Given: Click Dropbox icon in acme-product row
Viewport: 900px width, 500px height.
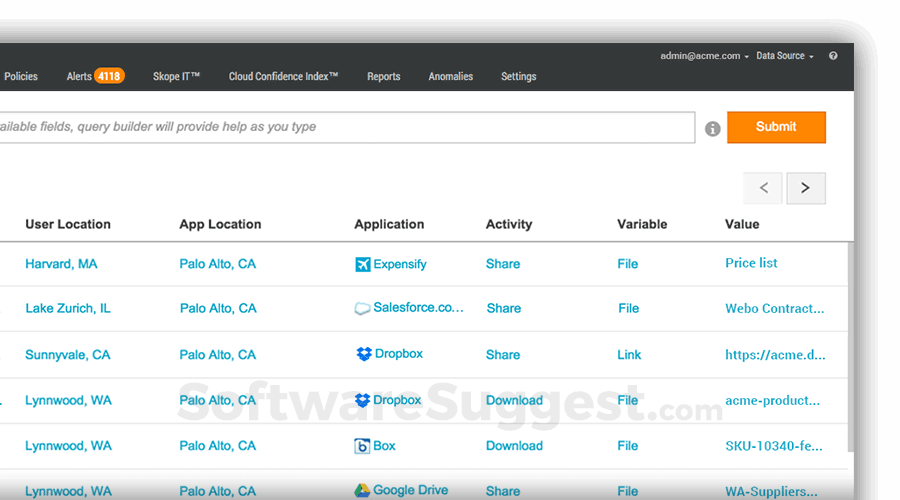Looking at the screenshot, I should [x=362, y=400].
